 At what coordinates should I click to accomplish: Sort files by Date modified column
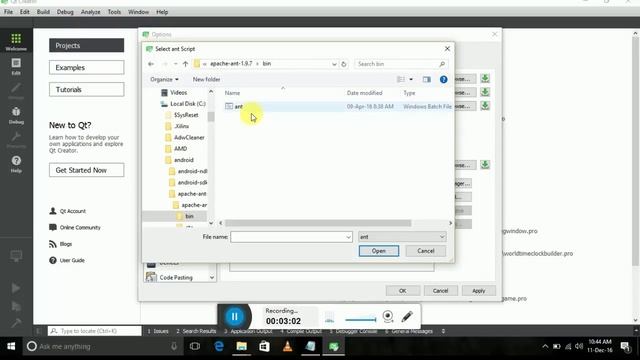364,93
